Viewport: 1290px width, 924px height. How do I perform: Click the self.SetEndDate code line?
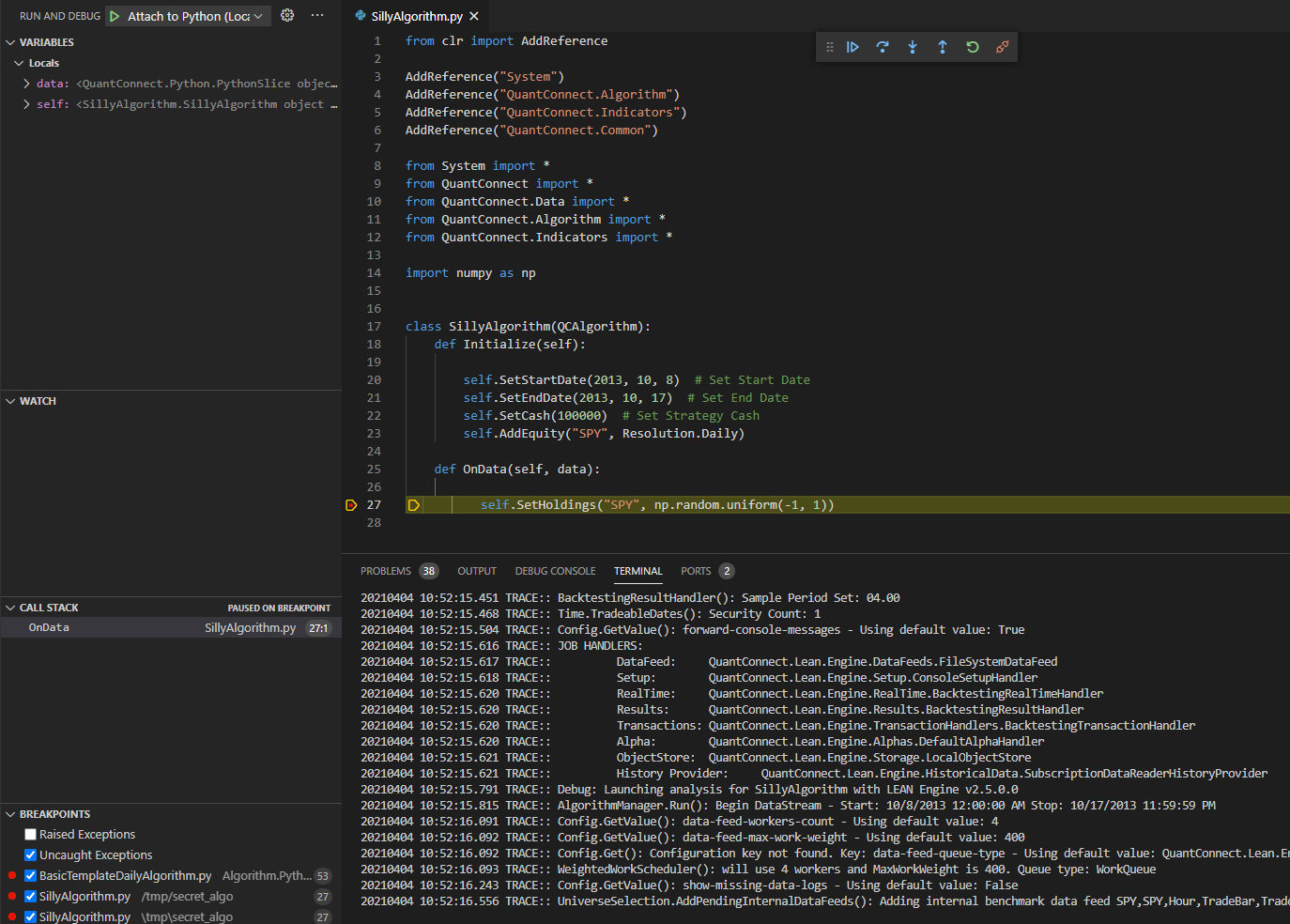[625, 398]
